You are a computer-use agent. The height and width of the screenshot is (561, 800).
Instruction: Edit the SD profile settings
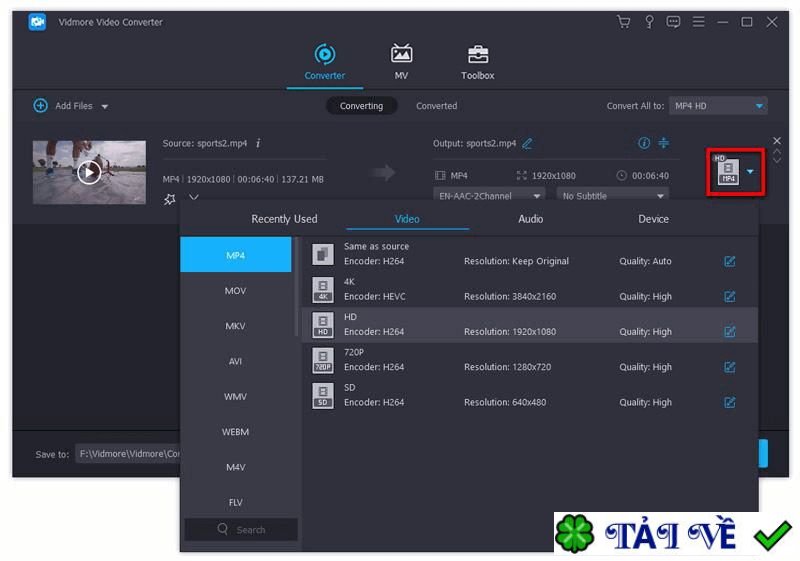[730, 402]
